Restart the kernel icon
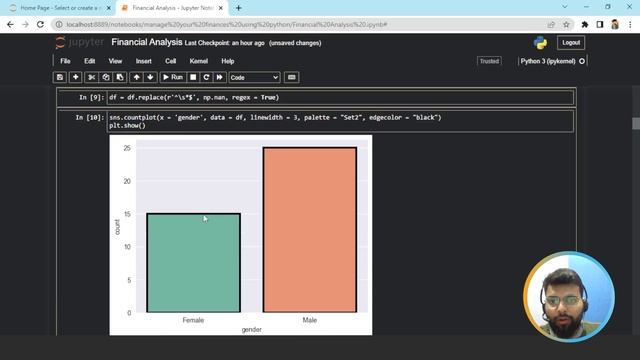Screen dimensions: 640x360 point(207,77)
